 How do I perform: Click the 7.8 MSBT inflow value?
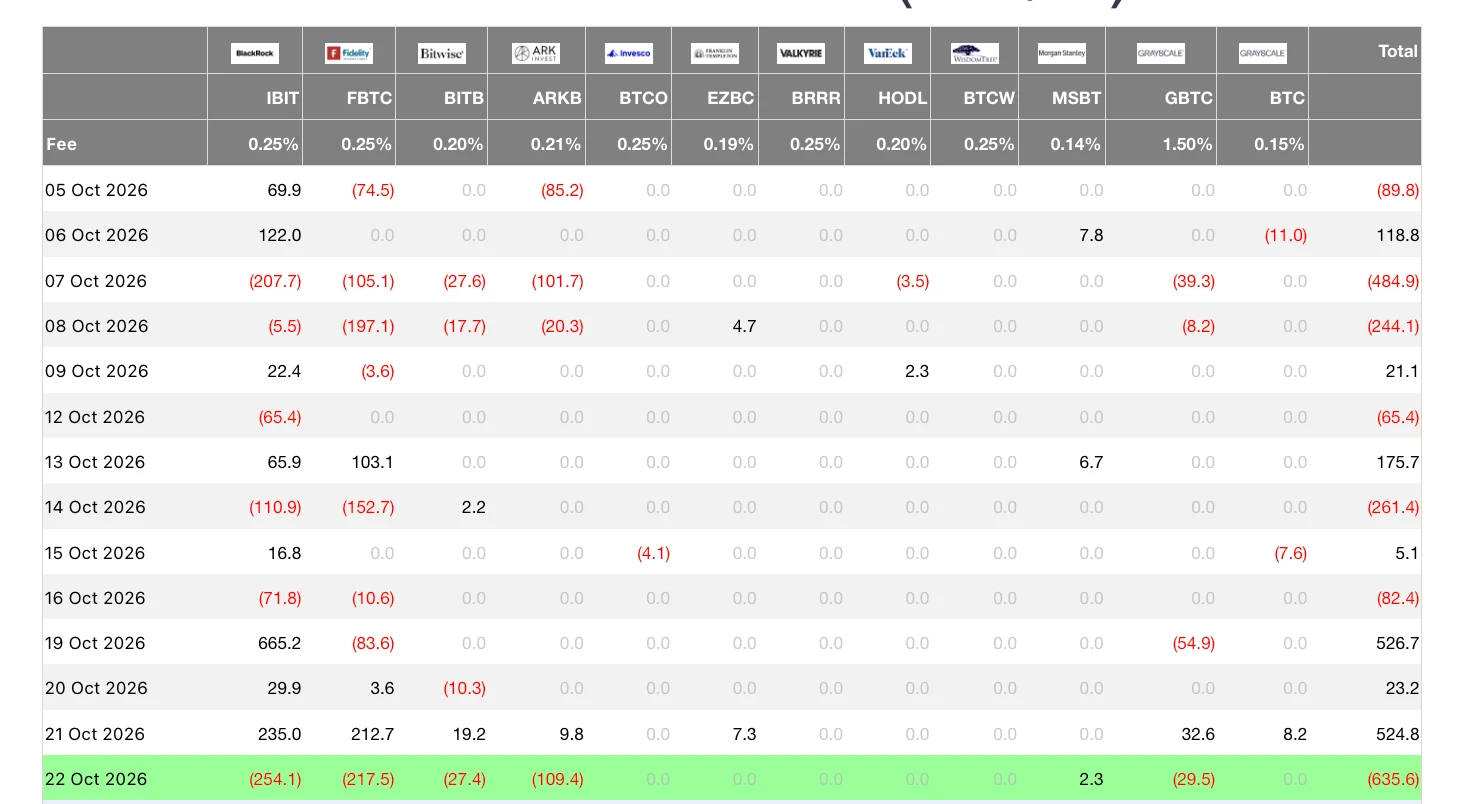(x=1092, y=235)
